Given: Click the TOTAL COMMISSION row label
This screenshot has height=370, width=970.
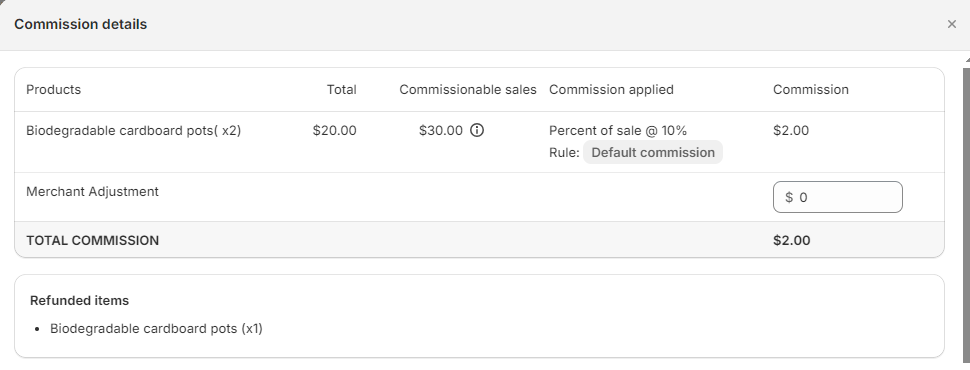Looking at the screenshot, I should click(92, 241).
